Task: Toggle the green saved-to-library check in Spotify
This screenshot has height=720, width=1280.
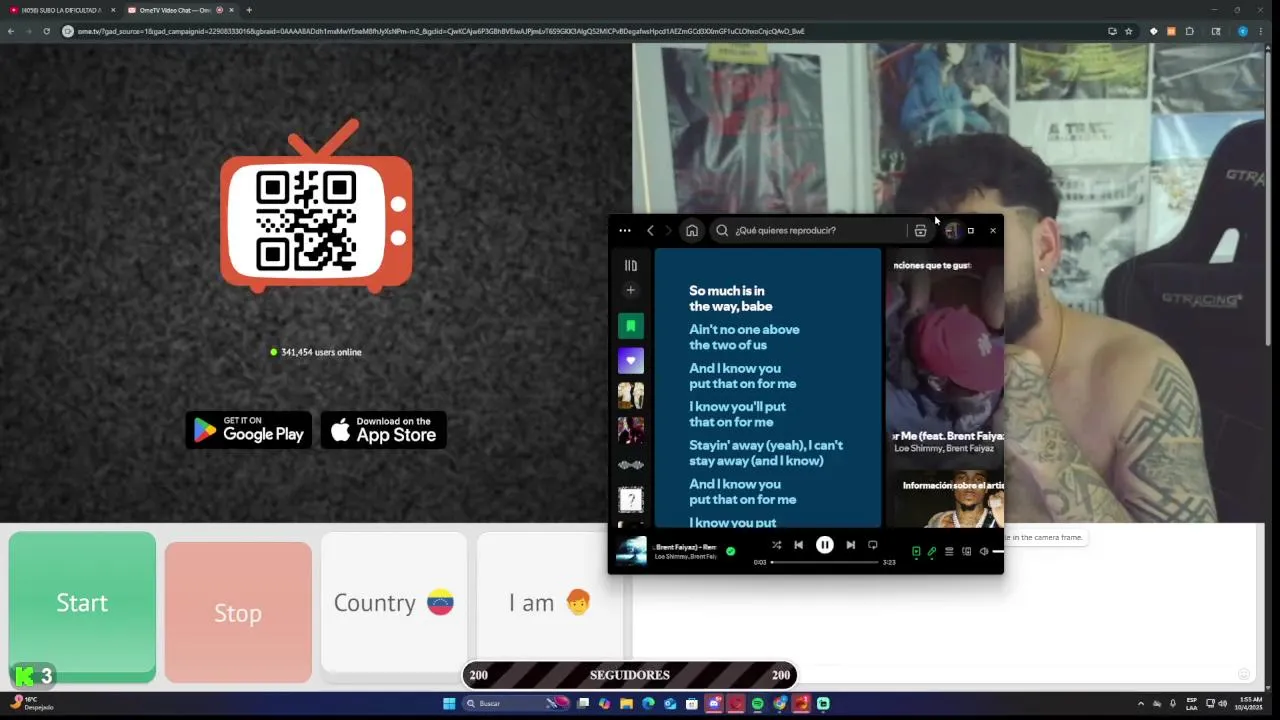Action: pos(730,551)
